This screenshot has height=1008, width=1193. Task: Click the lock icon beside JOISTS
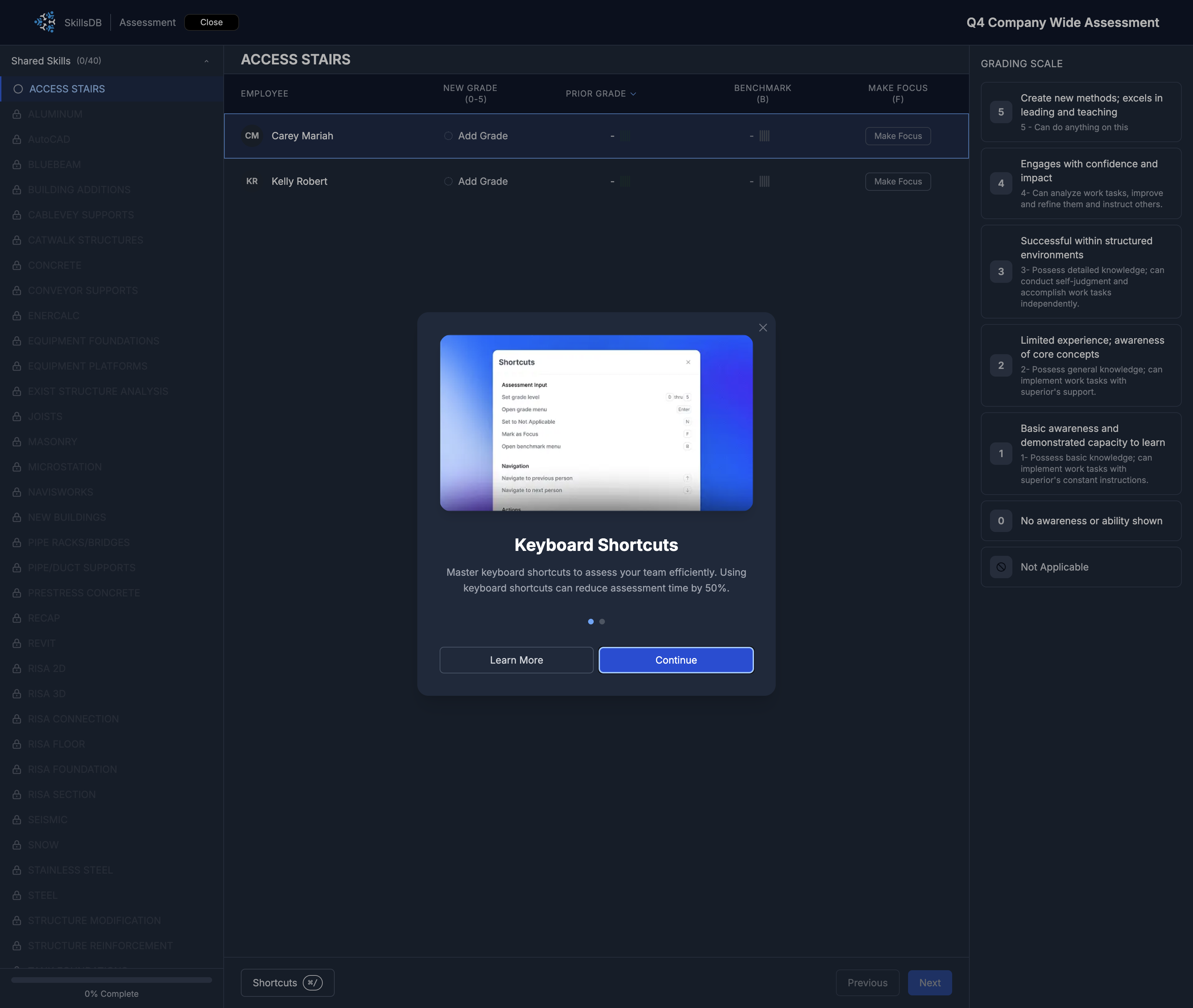tap(17, 416)
